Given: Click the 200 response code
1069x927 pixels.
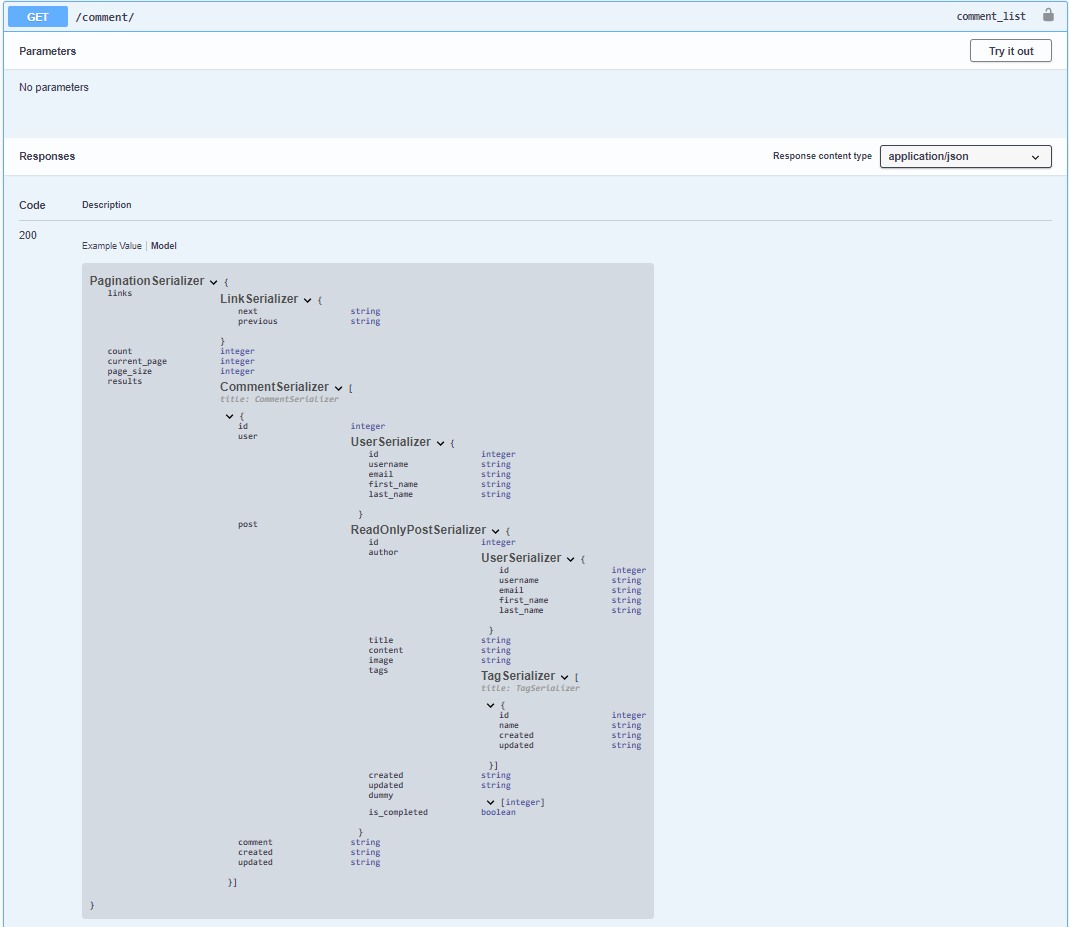Looking at the screenshot, I should (25, 234).
